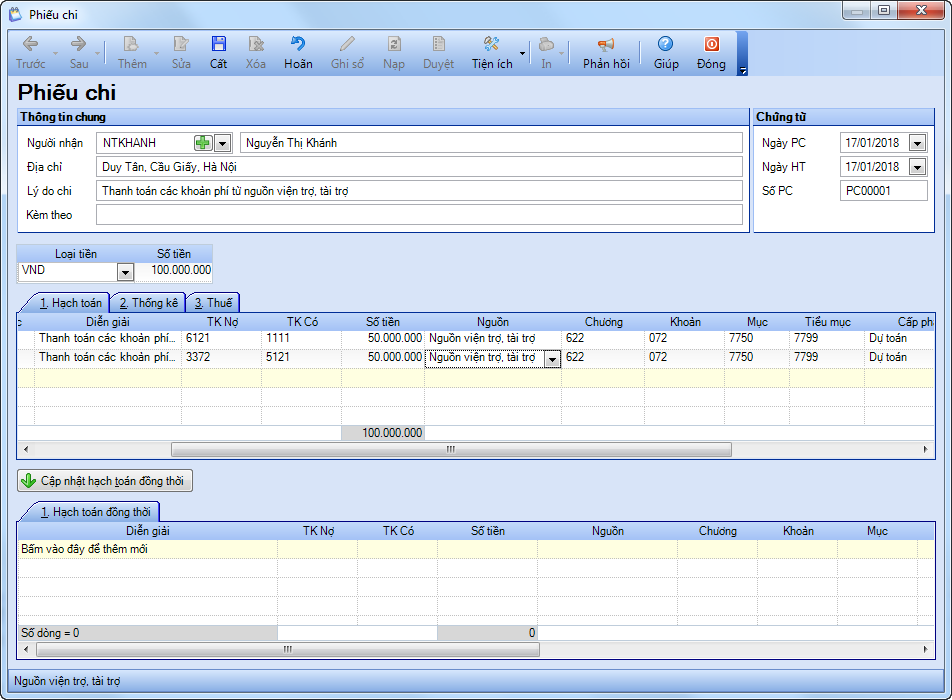Click the Số tiền field 100.000.000
The width and height of the screenshot is (952, 700).
174,270
